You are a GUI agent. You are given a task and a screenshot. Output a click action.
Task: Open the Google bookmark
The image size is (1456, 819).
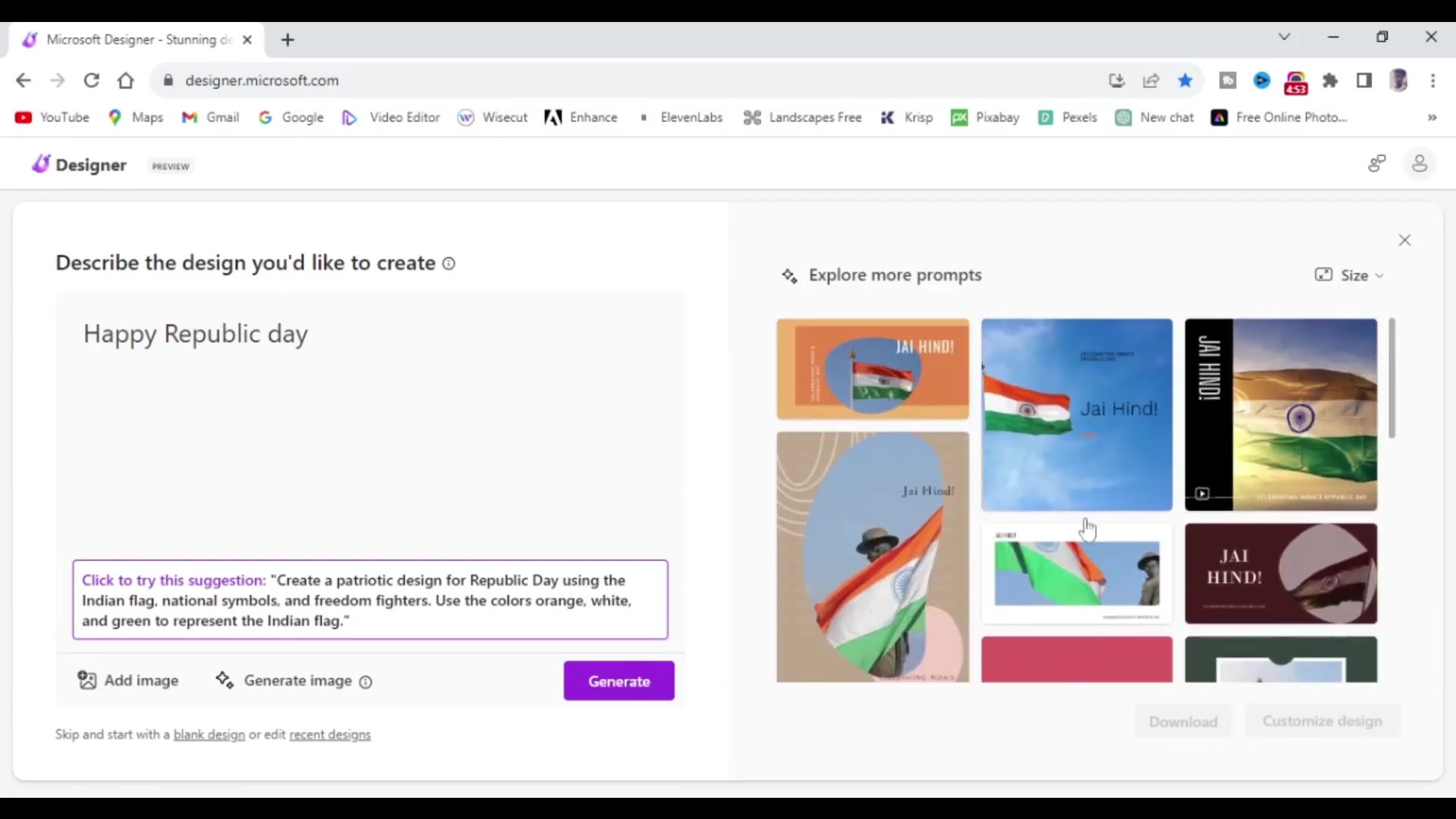pos(291,118)
